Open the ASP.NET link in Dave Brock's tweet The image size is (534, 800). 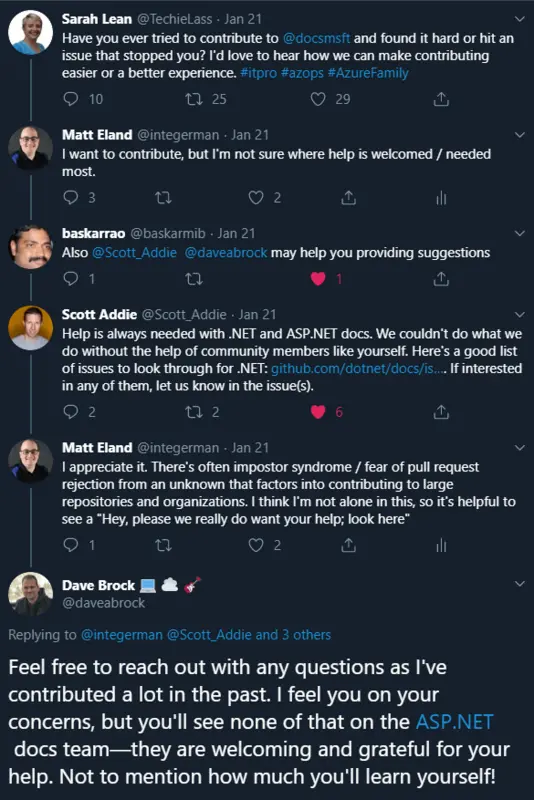455,722
